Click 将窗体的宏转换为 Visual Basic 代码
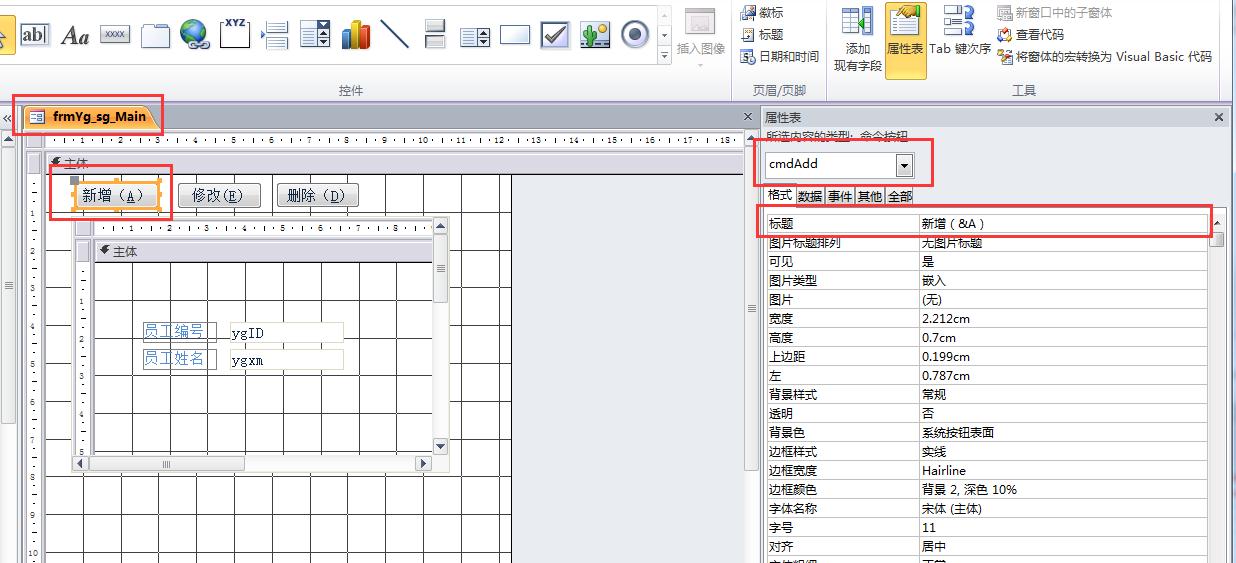 pos(1105,56)
